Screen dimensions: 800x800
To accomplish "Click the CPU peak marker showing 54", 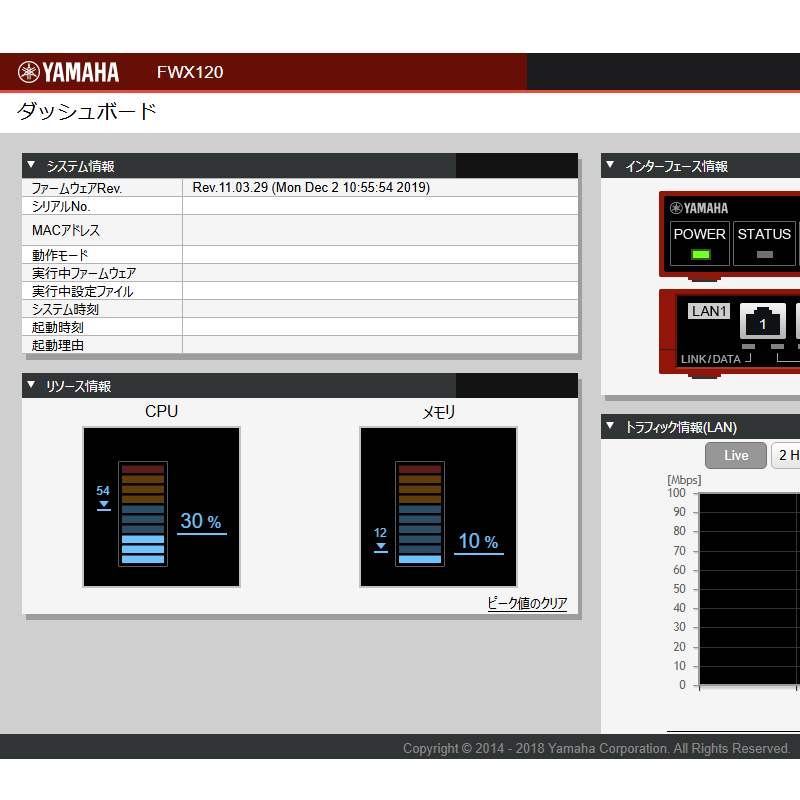I will pos(103,497).
